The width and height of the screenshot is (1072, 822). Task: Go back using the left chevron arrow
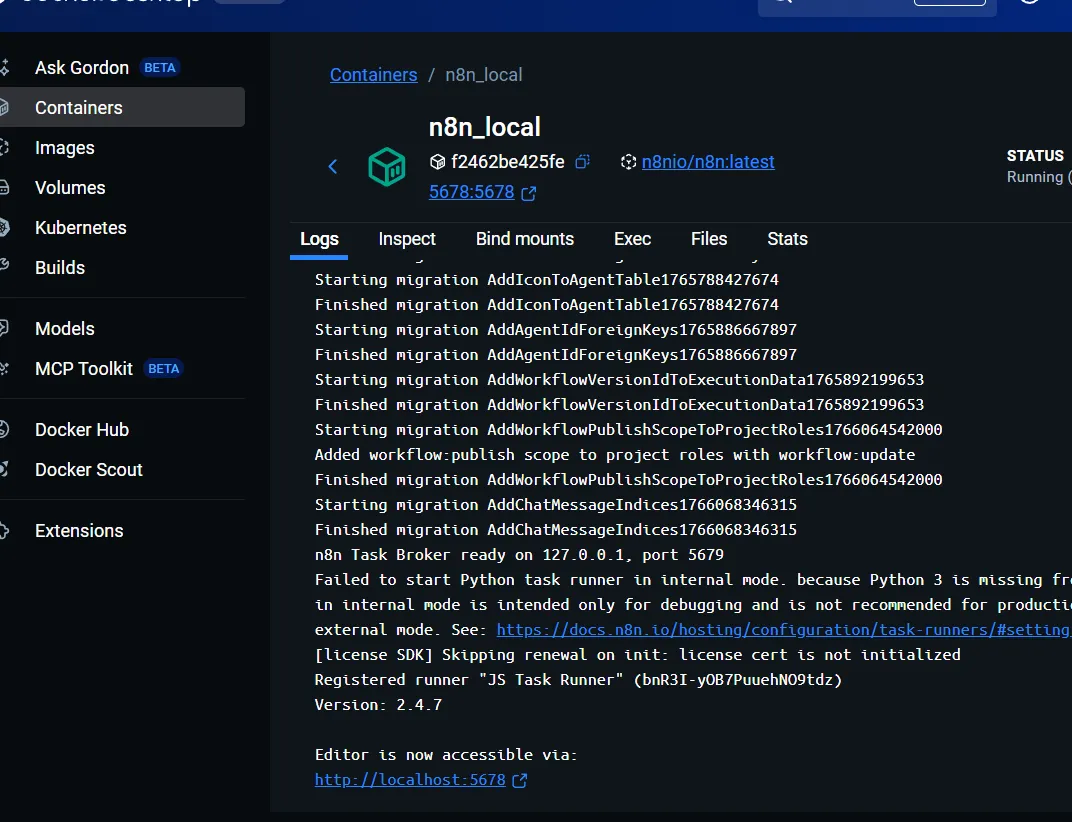tap(333, 166)
